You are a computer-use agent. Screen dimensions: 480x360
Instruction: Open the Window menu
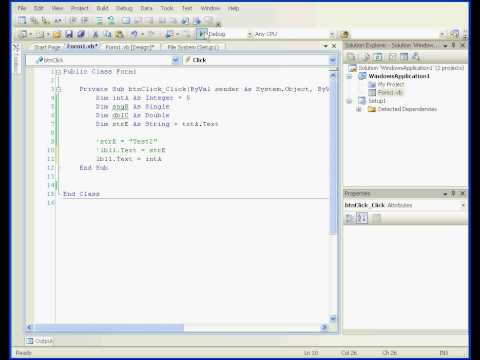coord(210,8)
